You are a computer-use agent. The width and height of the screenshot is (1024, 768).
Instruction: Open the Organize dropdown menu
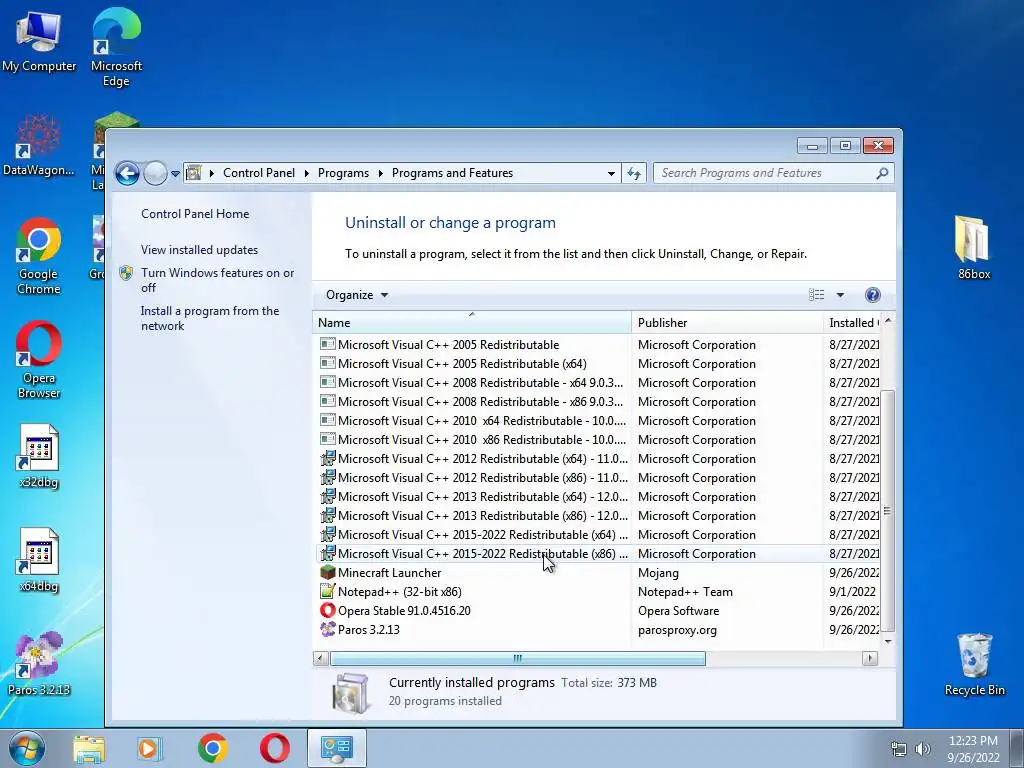357,295
